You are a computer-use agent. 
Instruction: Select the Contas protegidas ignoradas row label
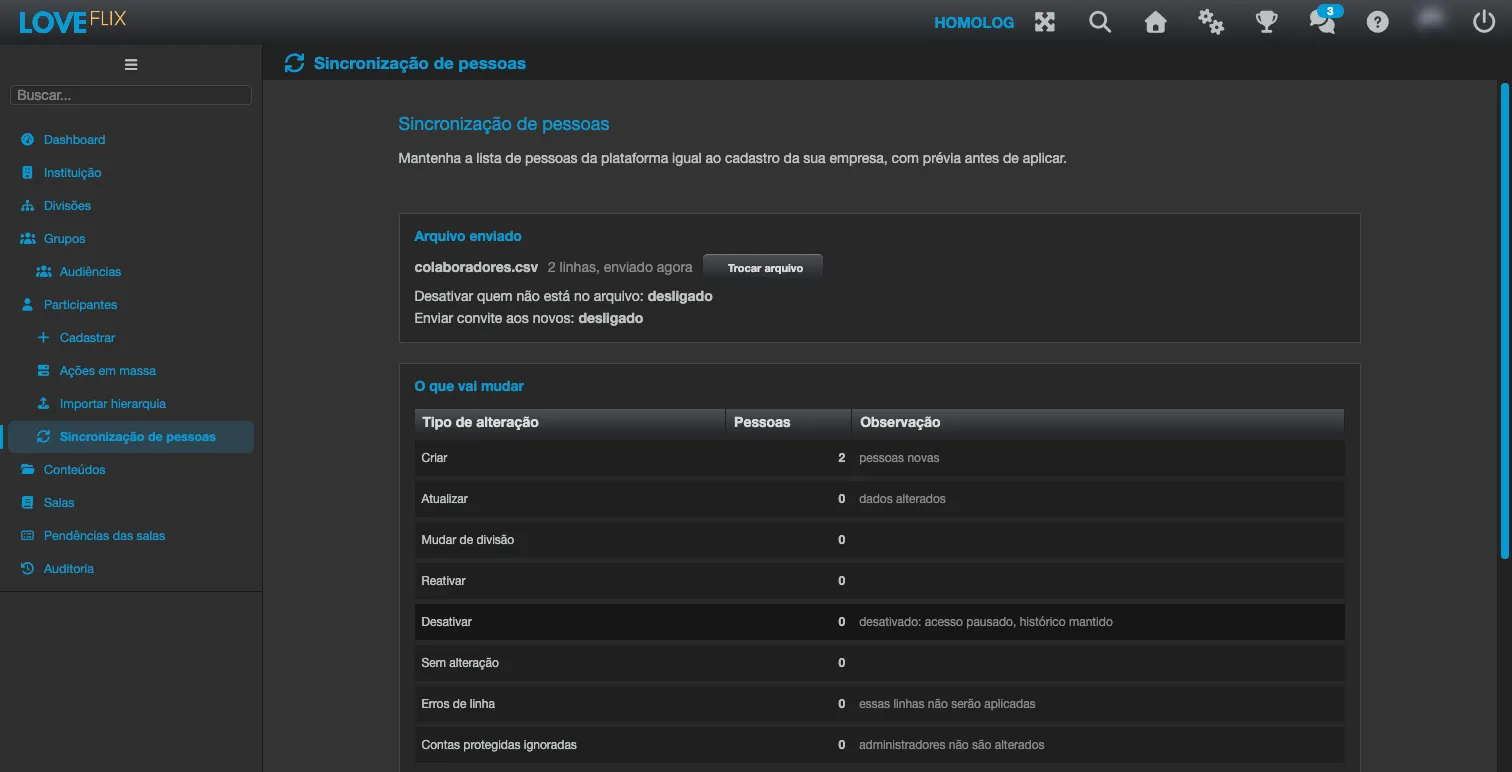(499, 745)
